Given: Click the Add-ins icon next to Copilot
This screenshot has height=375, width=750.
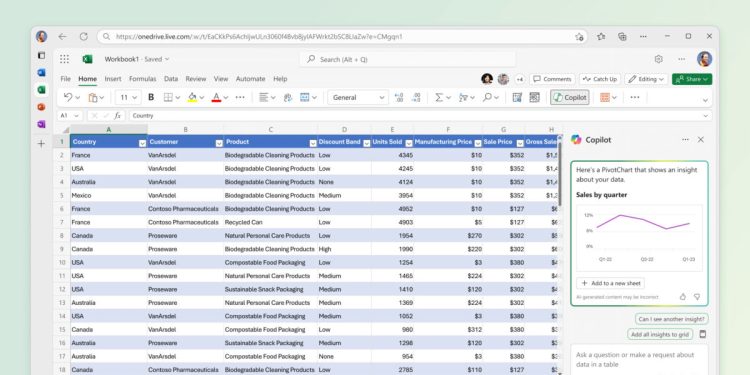Looking at the screenshot, I should [534, 98].
